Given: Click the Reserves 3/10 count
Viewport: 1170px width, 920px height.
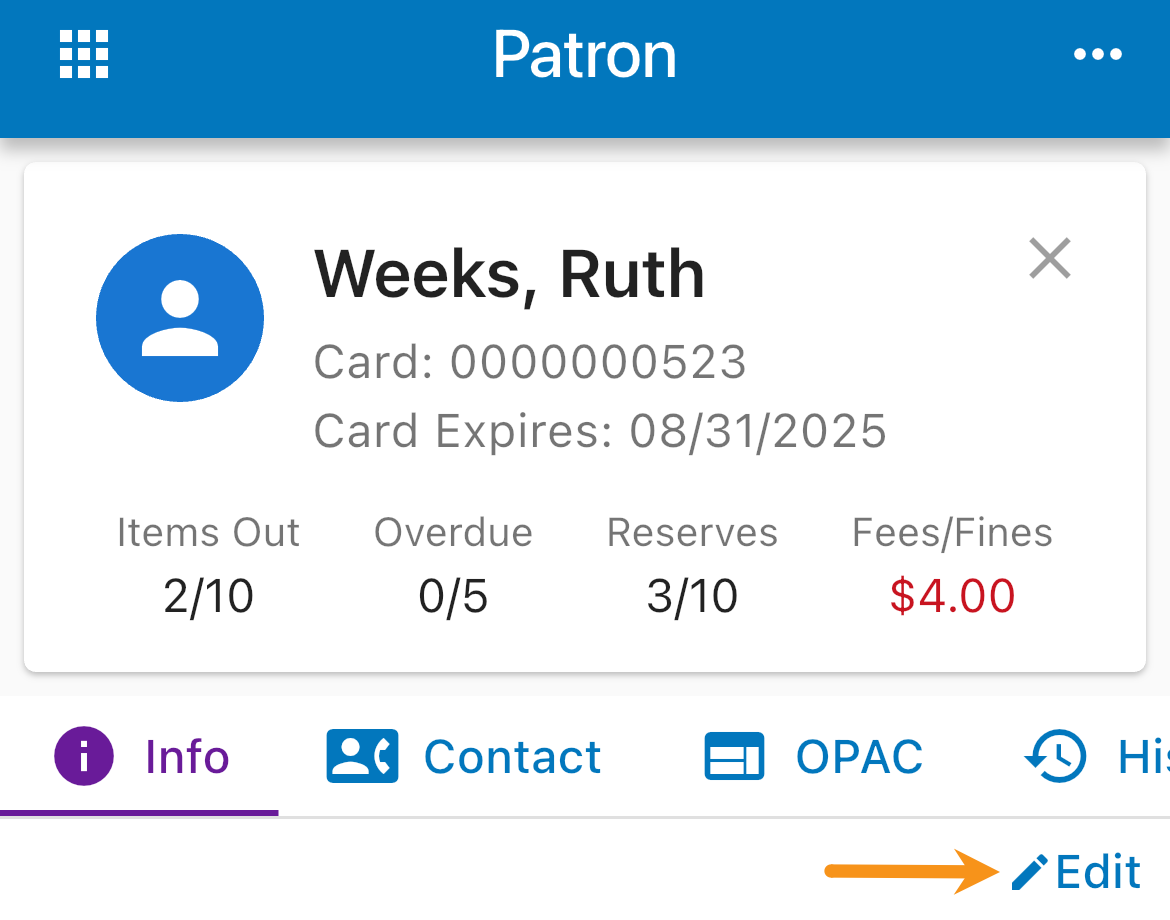Looking at the screenshot, I should [691, 595].
